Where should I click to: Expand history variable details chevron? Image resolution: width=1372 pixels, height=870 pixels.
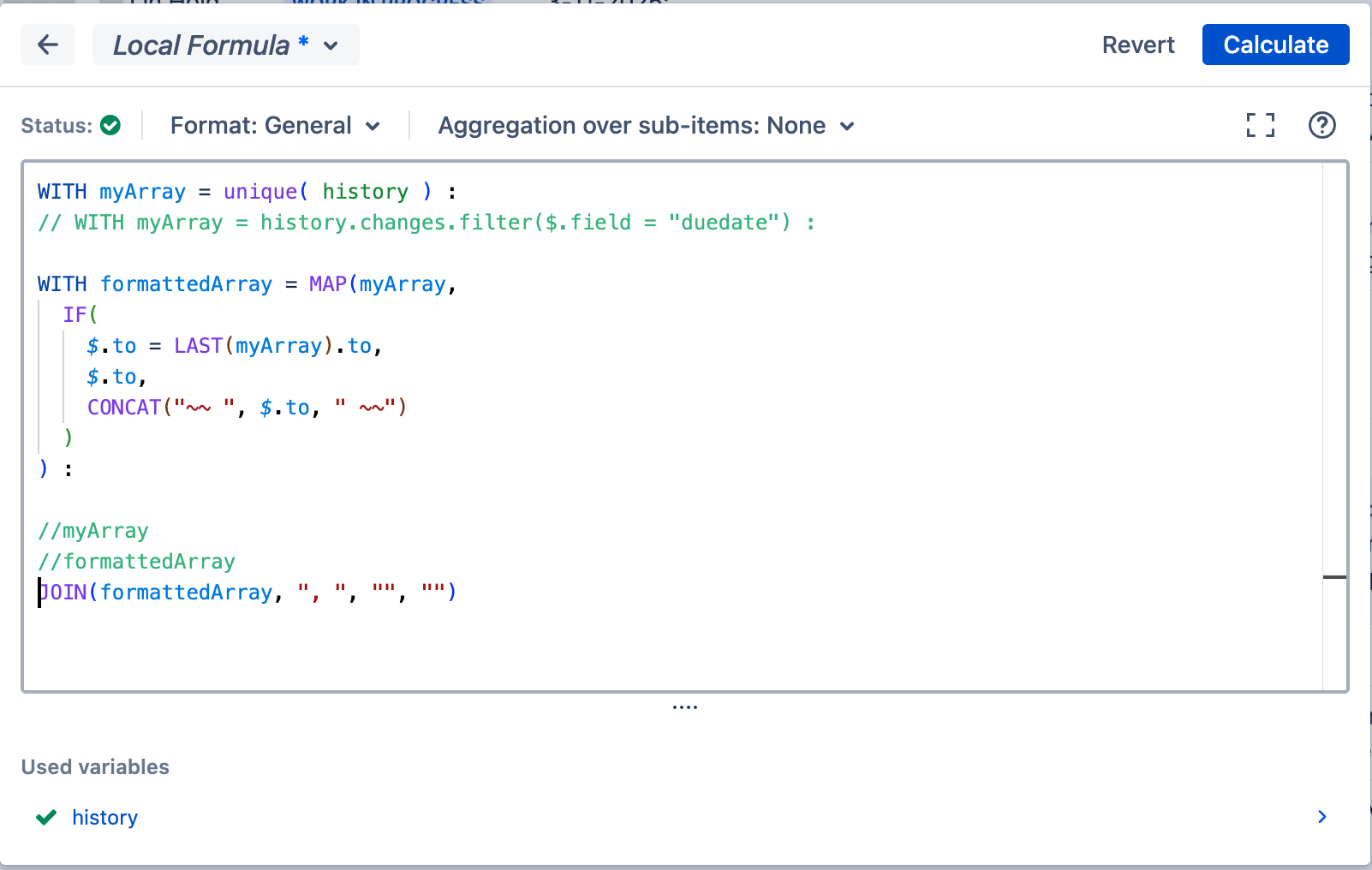click(x=1321, y=817)
